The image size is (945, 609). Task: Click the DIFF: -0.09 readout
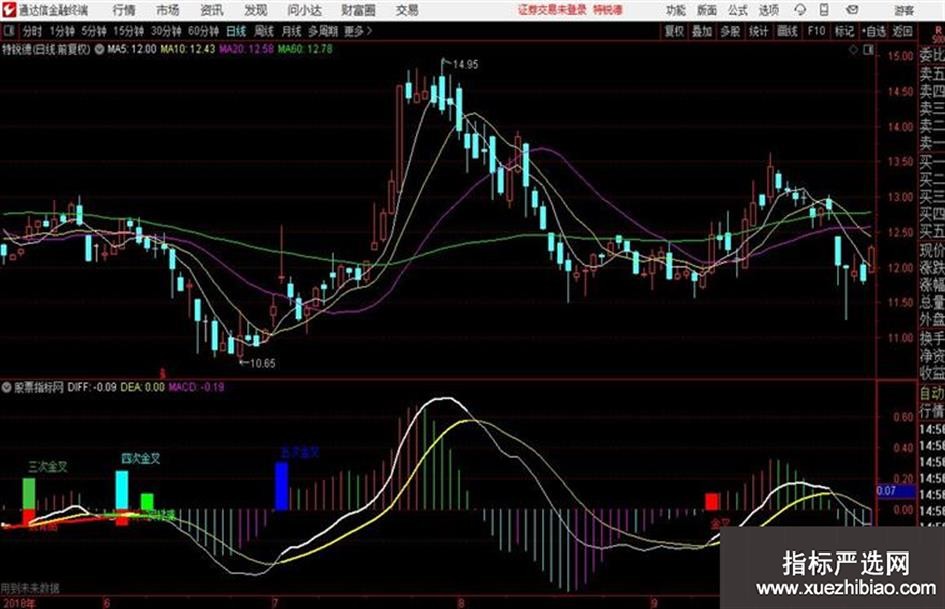(92, 387)
